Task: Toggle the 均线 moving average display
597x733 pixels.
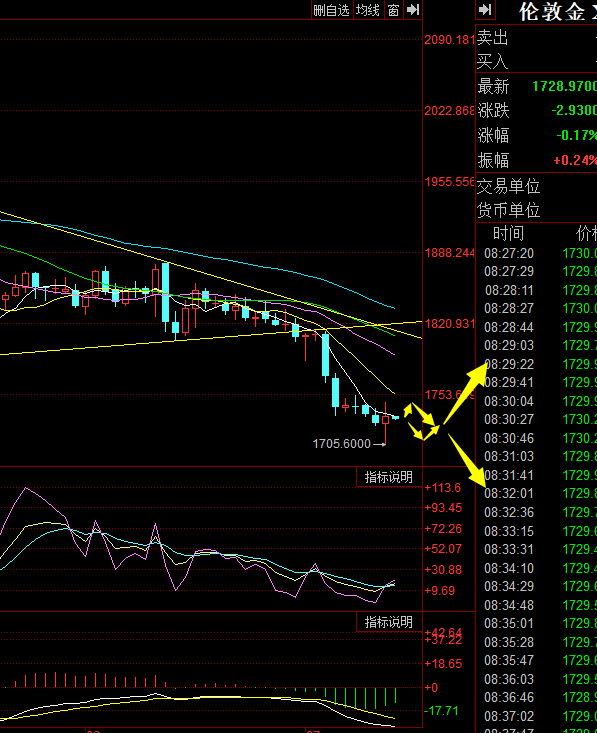Action: coord(368,10)
